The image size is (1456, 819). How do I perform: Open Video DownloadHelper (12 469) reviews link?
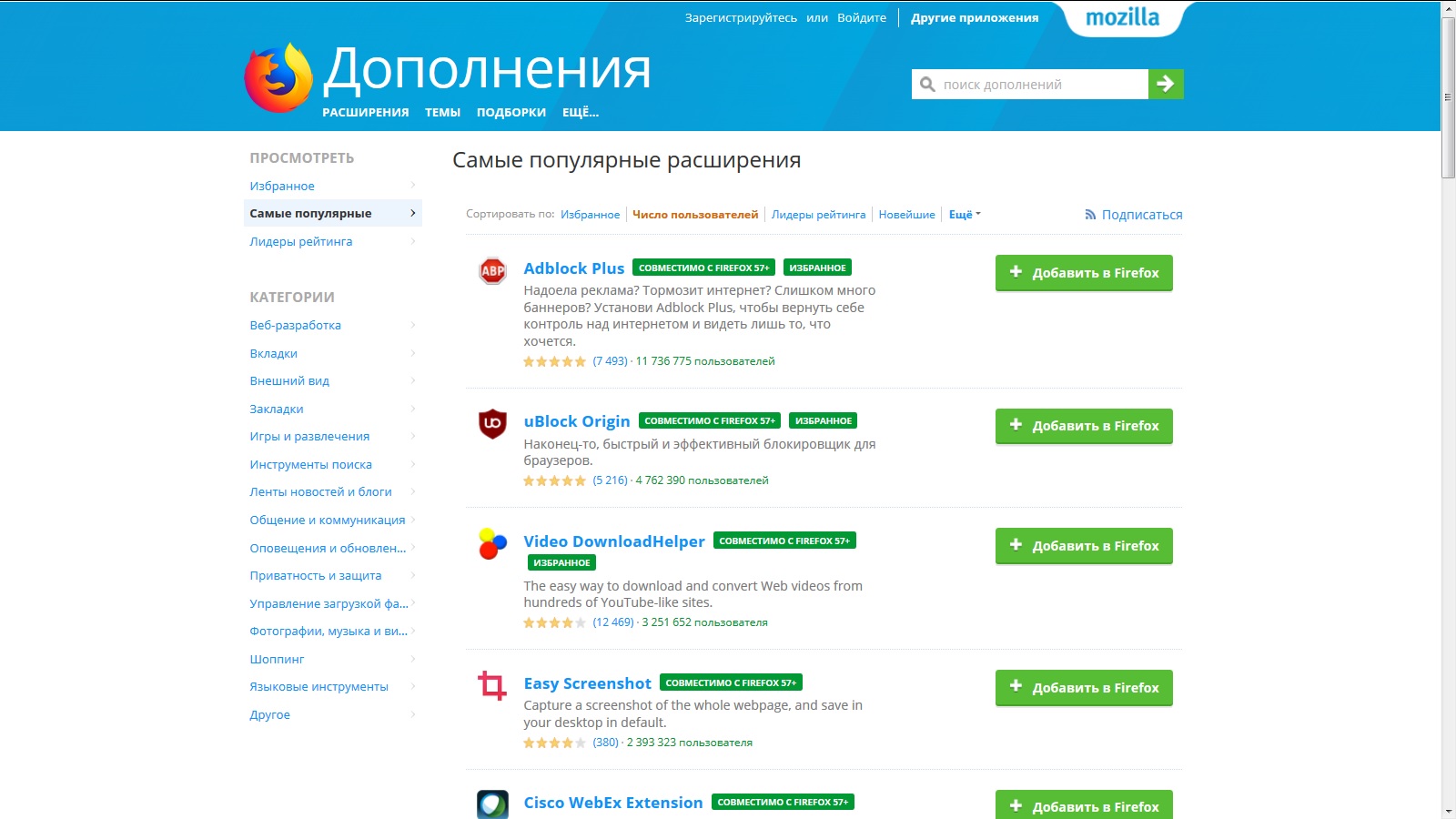[x=613, y=622]
